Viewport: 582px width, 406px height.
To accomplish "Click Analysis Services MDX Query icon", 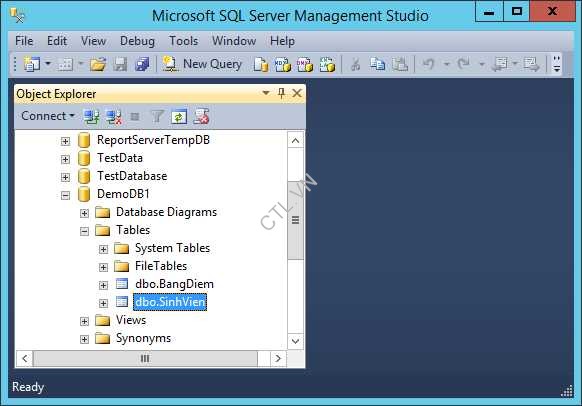I will tap(283, 64).
